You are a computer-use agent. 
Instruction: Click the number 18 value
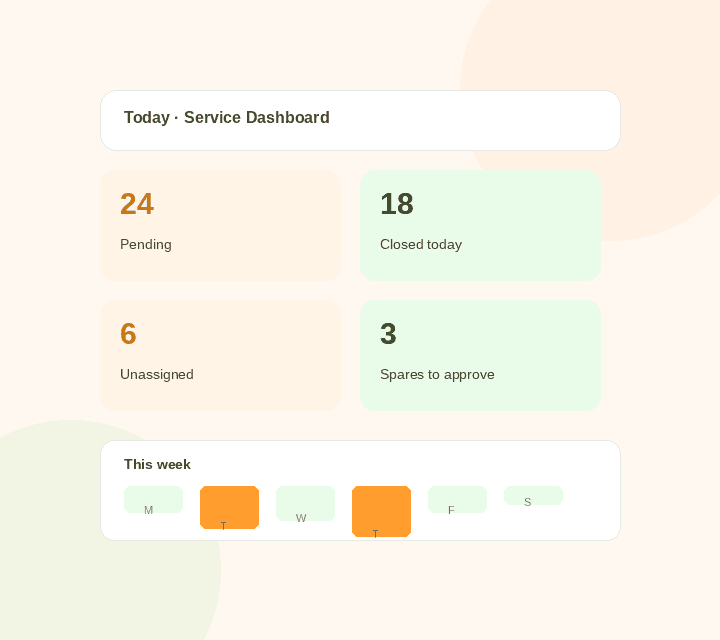pyautogui.click(x=397, y=204)
